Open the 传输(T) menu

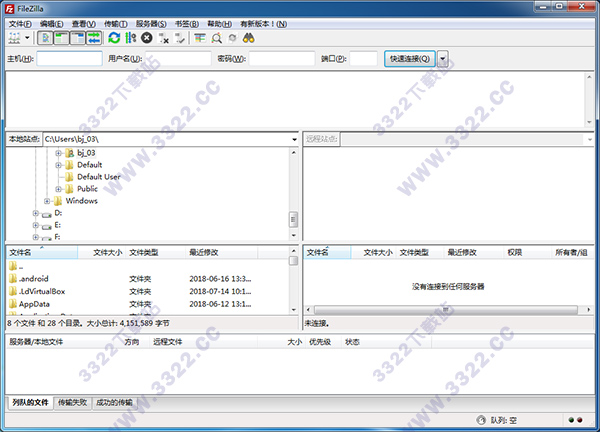(116, 24)
